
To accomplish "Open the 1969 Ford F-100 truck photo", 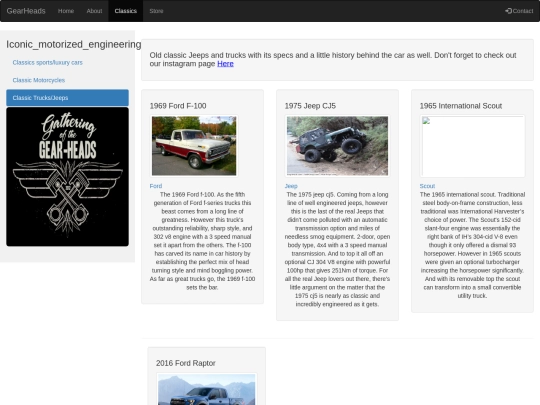I will click(x=194, y=146).
